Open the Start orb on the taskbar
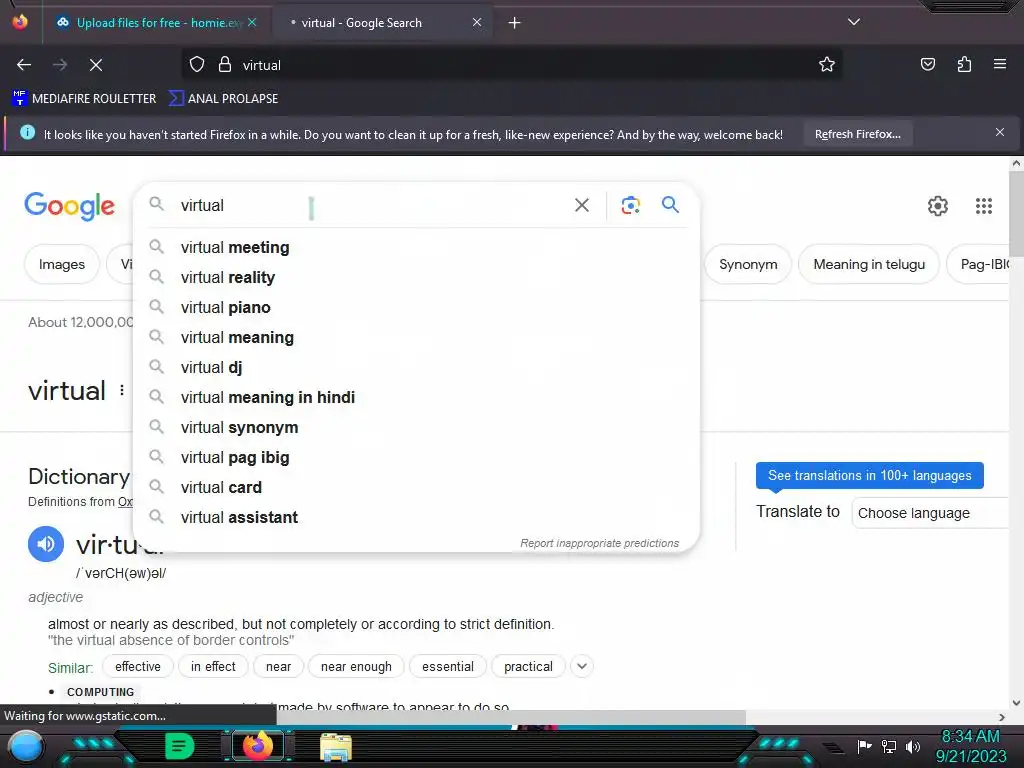The width and height of the screenshot is (1024, 768). (x=26, y=748)
